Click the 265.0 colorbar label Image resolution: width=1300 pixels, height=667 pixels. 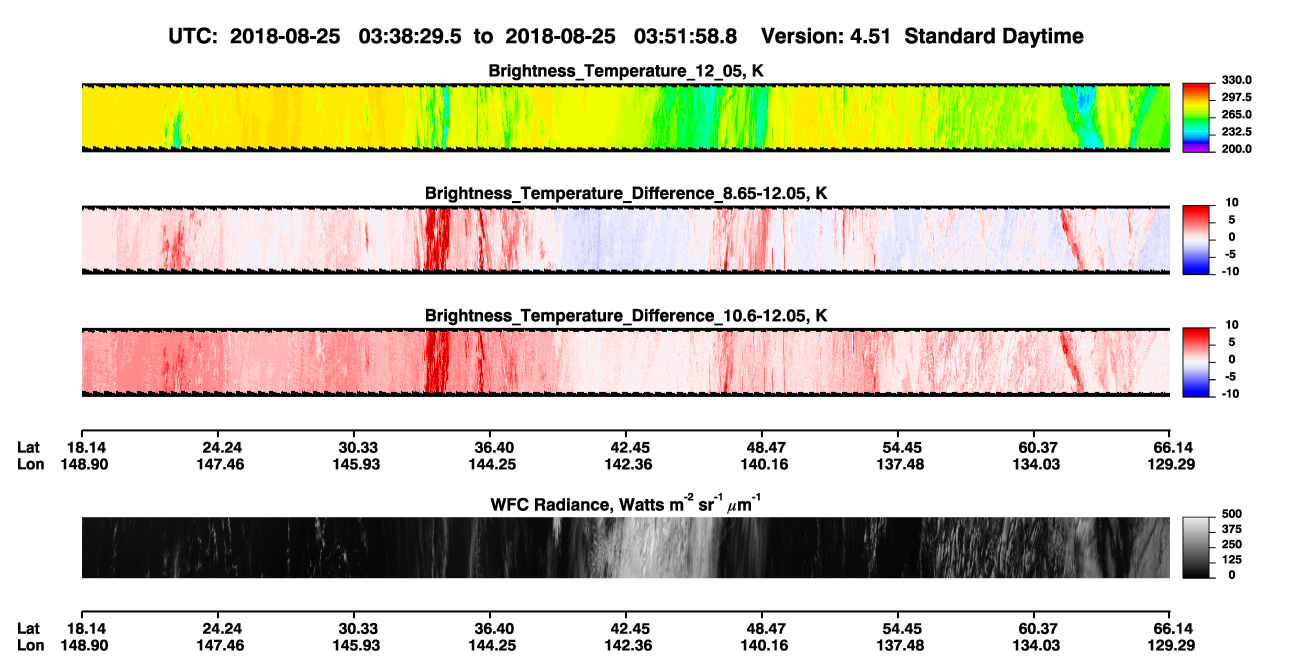coord(1236,115)
